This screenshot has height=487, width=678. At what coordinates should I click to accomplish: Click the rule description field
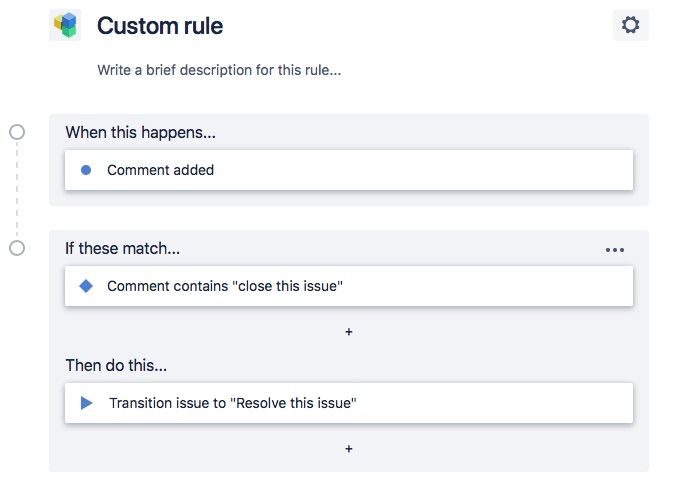(219, 70)
